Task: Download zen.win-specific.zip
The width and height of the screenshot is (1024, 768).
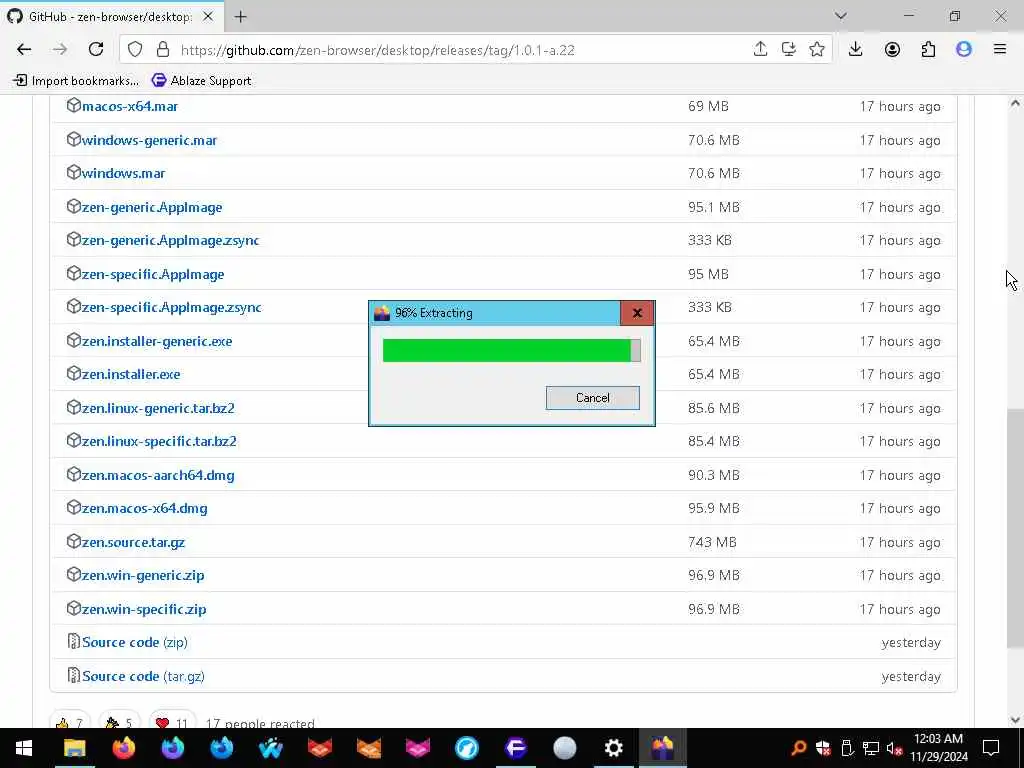Action: click(144, 610)
